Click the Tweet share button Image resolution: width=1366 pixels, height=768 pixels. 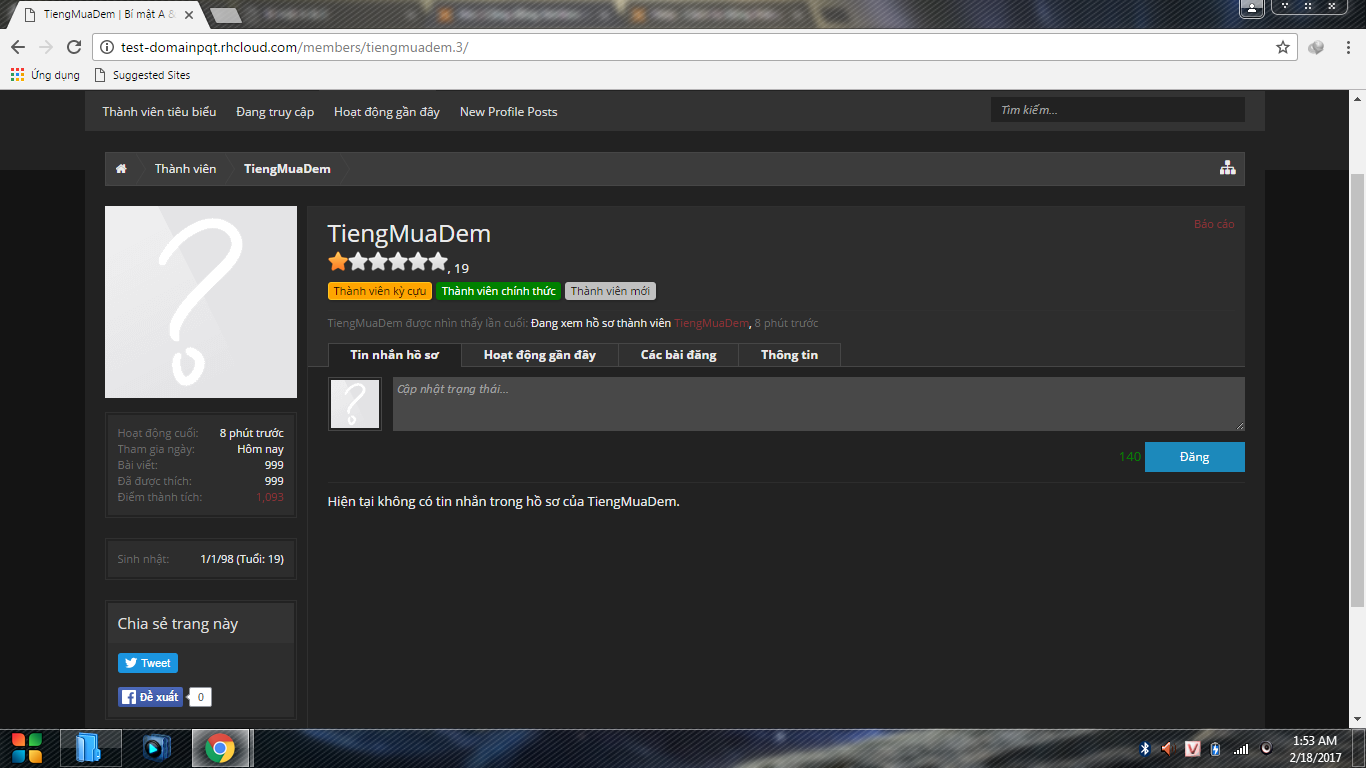148,663
